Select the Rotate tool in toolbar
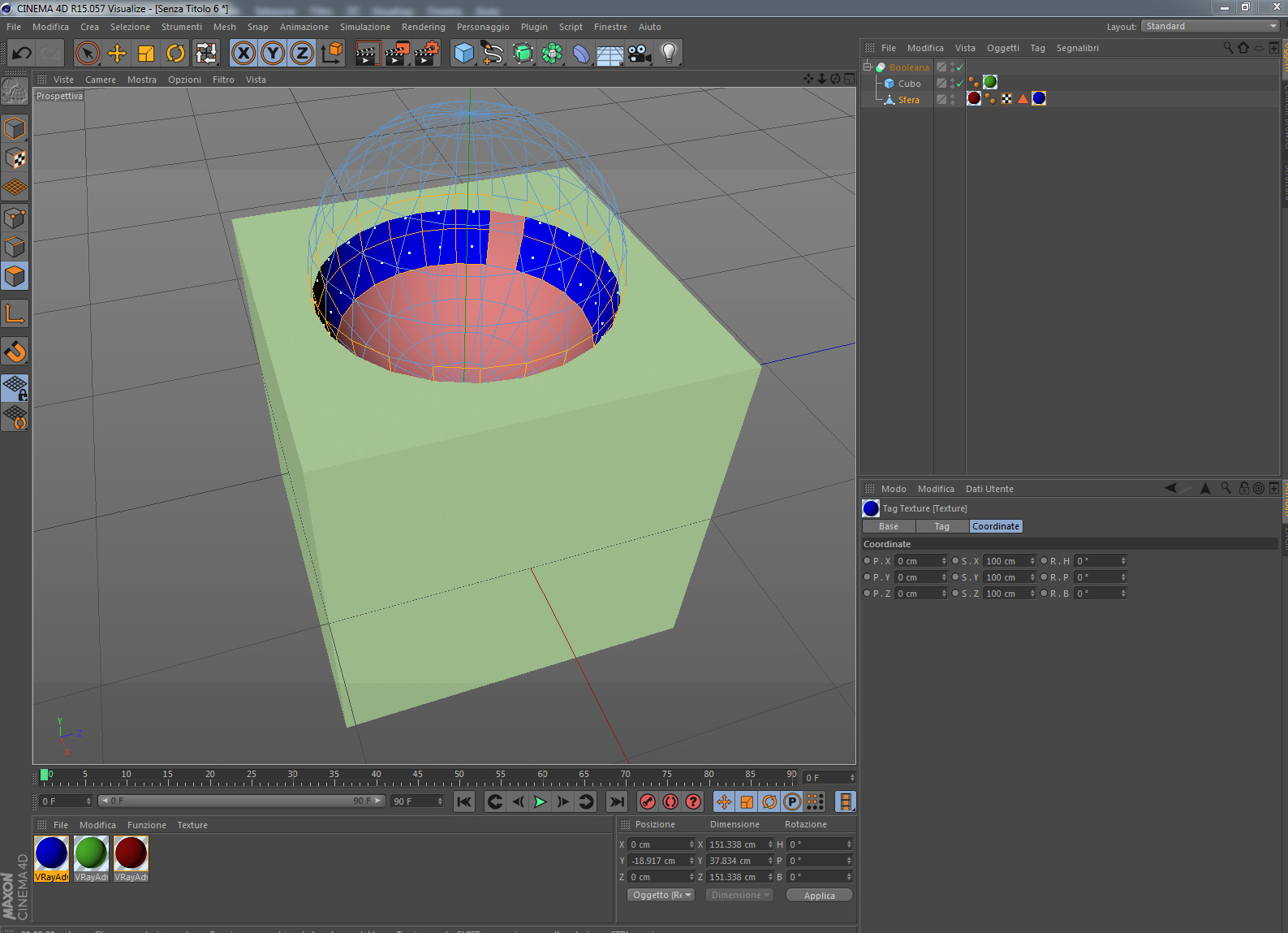The height and width of the screenshot is (933, 1288). coord(175,54)
